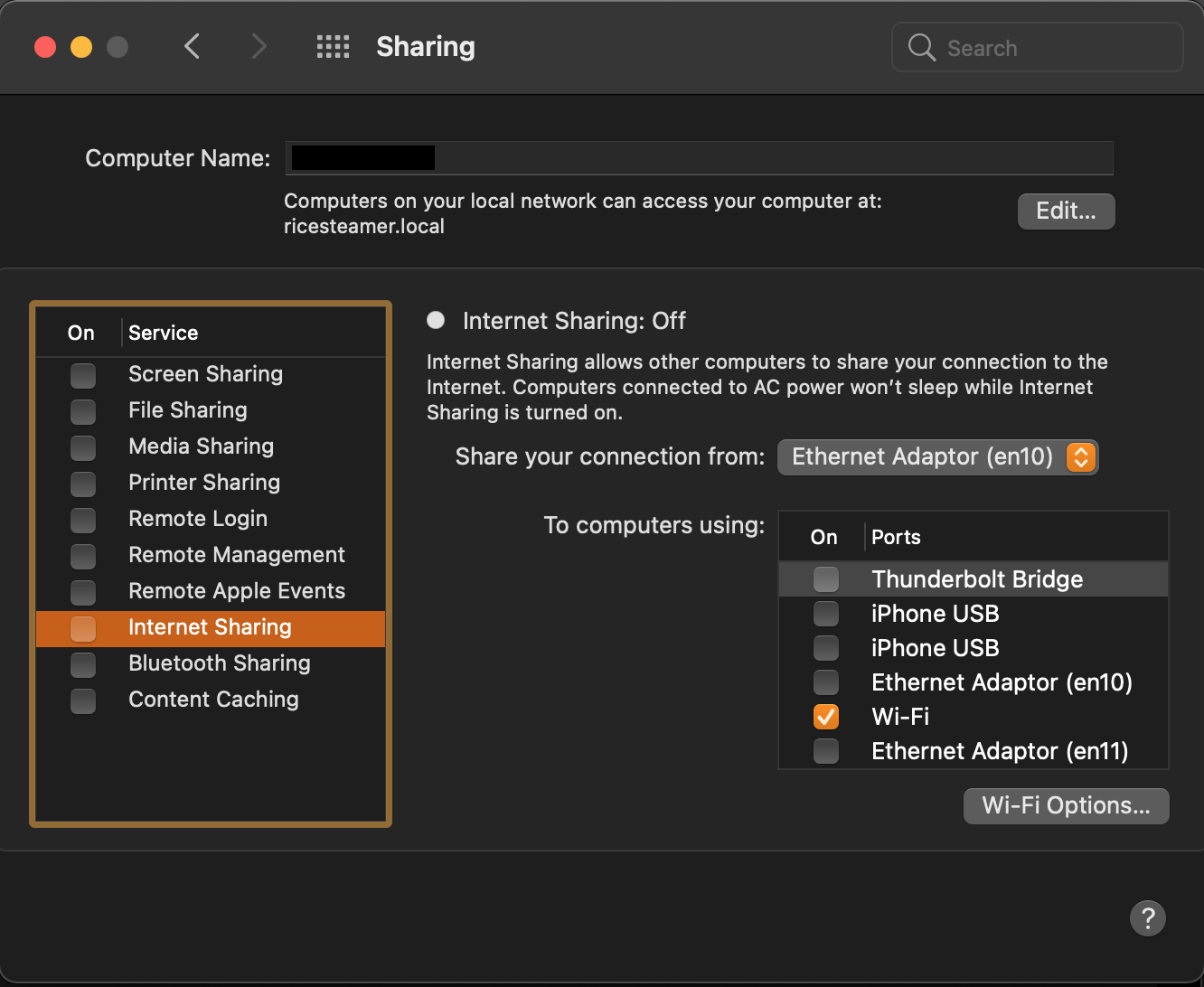Viewport: 1204px width, 987px height.
Task: Click the Edit… button for hostname
Action: [x=1066, y=211]
